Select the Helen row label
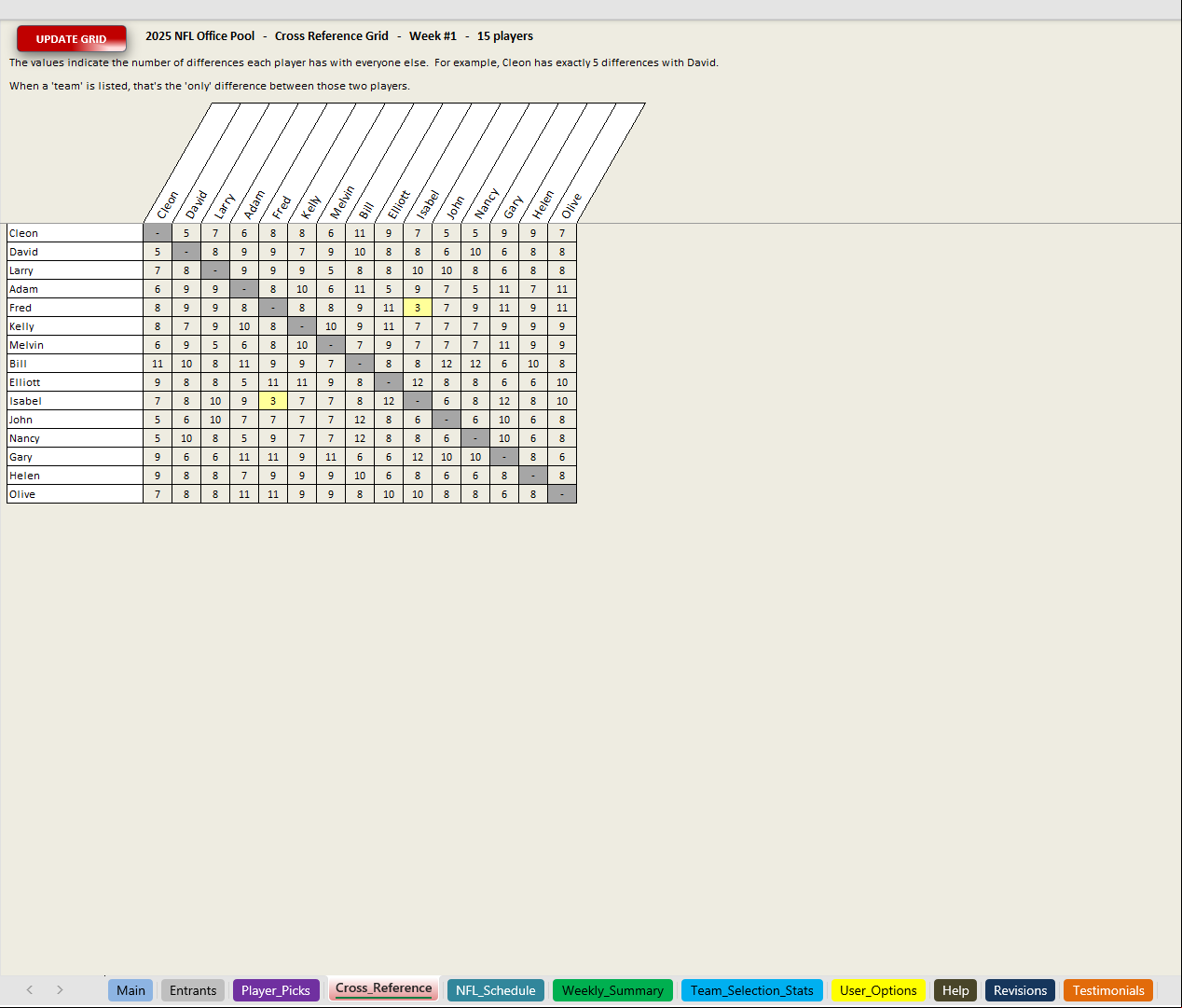1182x1008 pixels. click(75, 476)
